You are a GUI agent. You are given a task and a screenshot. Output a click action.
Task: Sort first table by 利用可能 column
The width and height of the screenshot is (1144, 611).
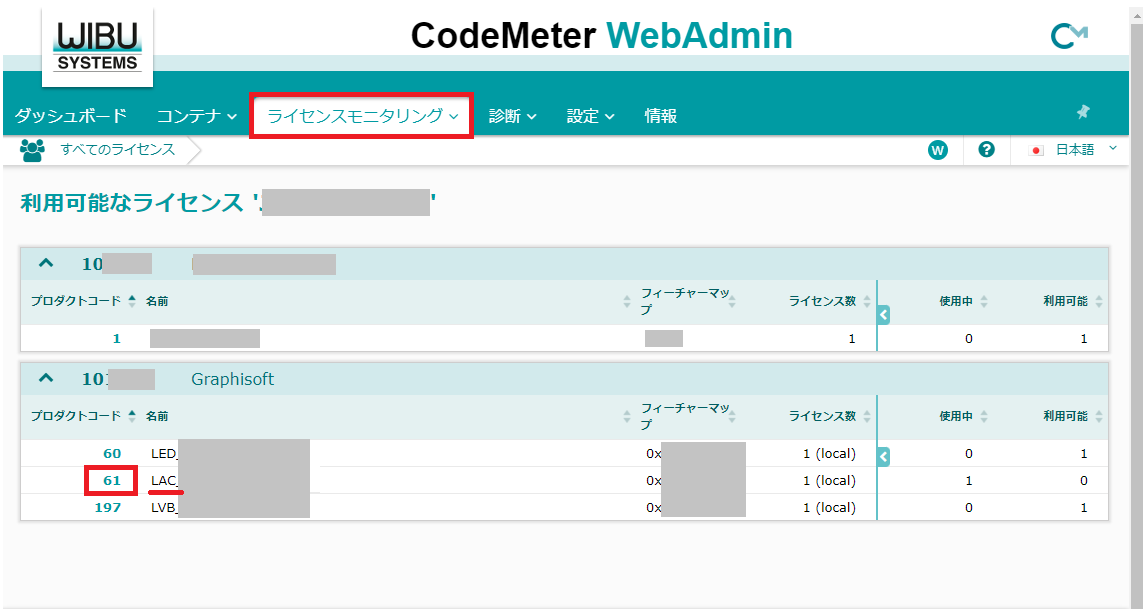coord(1072,301)
